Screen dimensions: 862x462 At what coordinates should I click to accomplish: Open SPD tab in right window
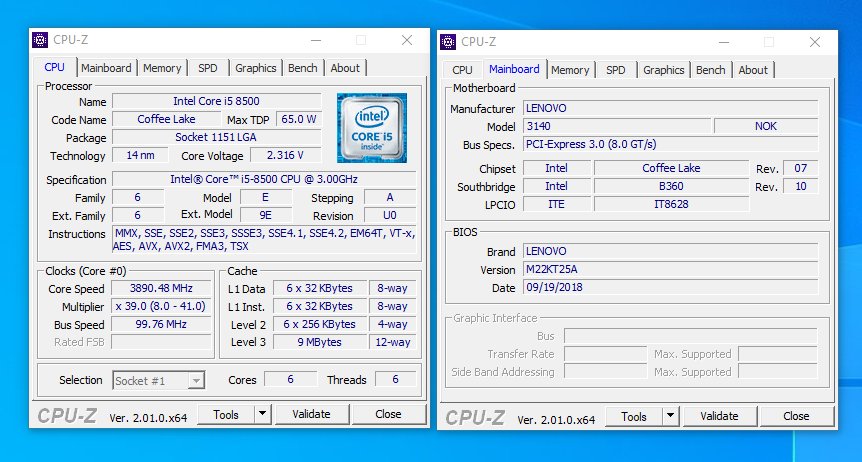coord(616,70)
